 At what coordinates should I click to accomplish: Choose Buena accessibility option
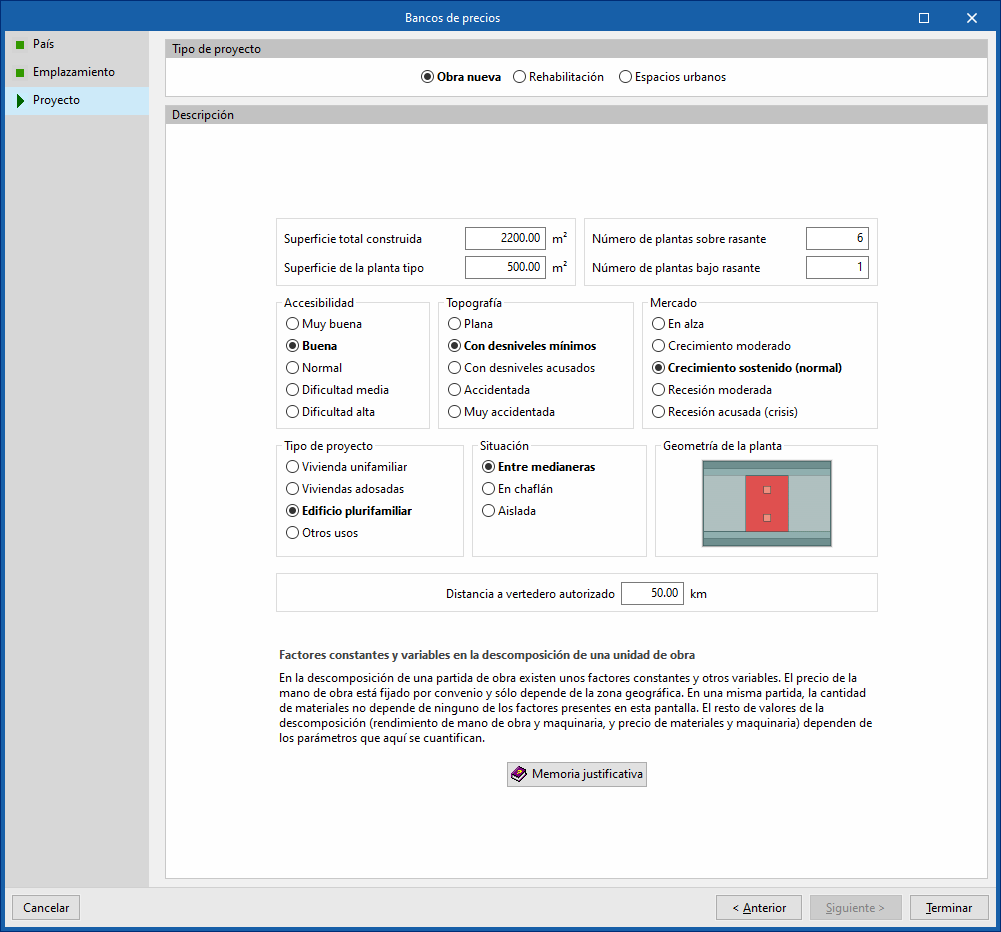point(312,346)
